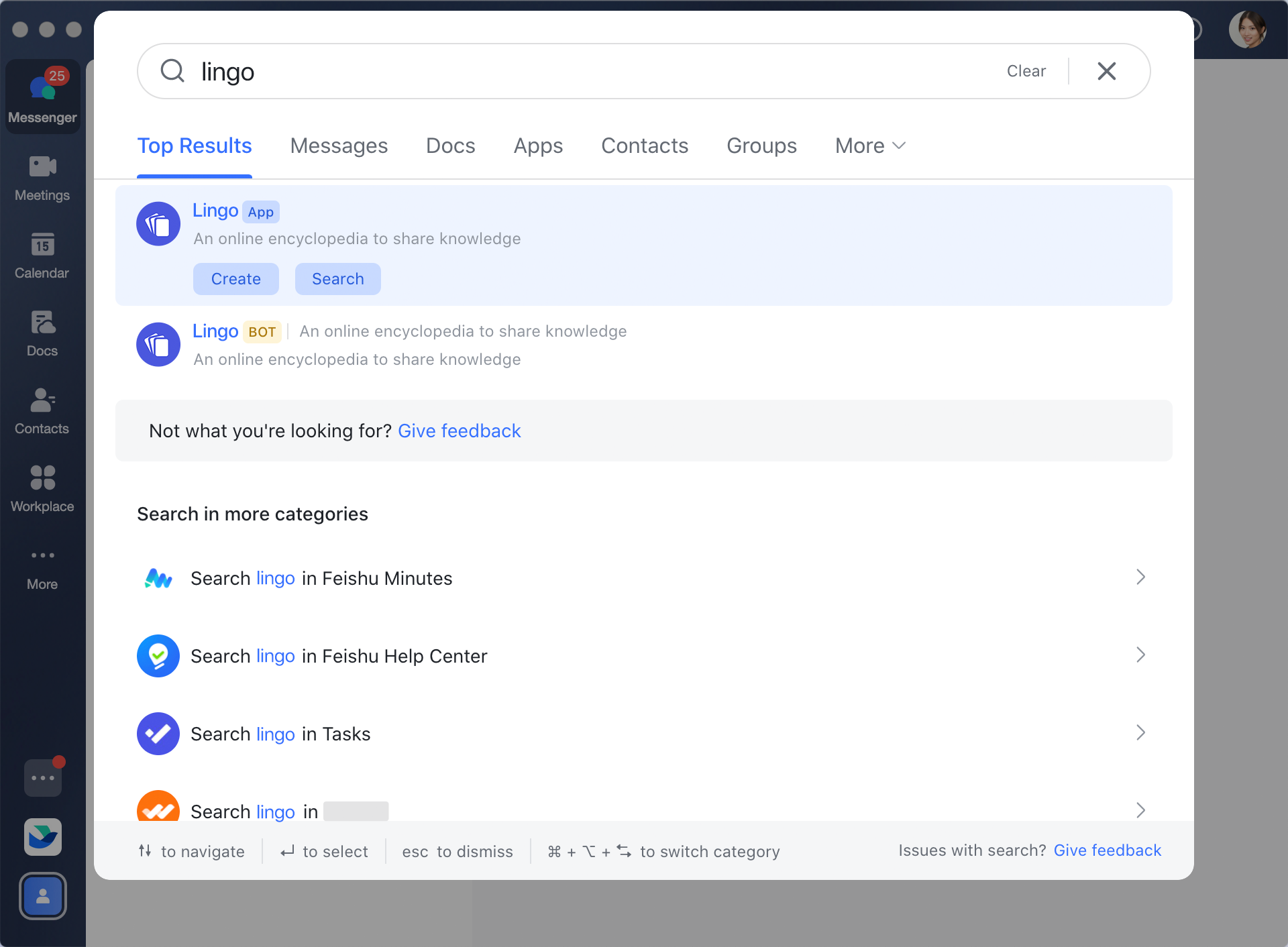
Task: Expand the Feishu Minutes search row
Action: click(x=1141, y=577)
